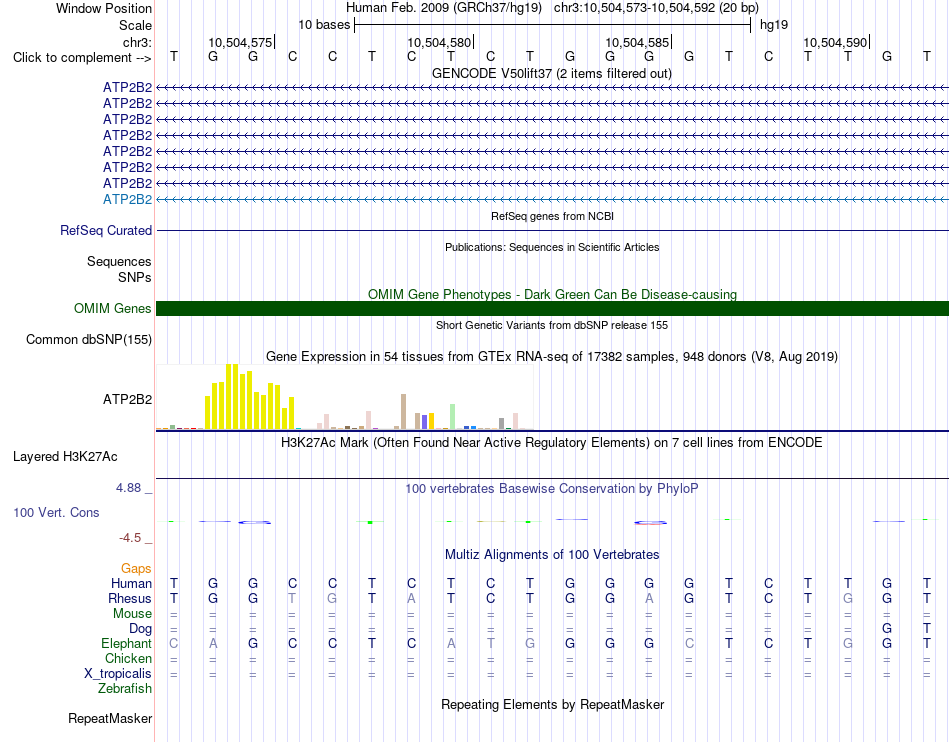Click the Human species label

[131, 583]
